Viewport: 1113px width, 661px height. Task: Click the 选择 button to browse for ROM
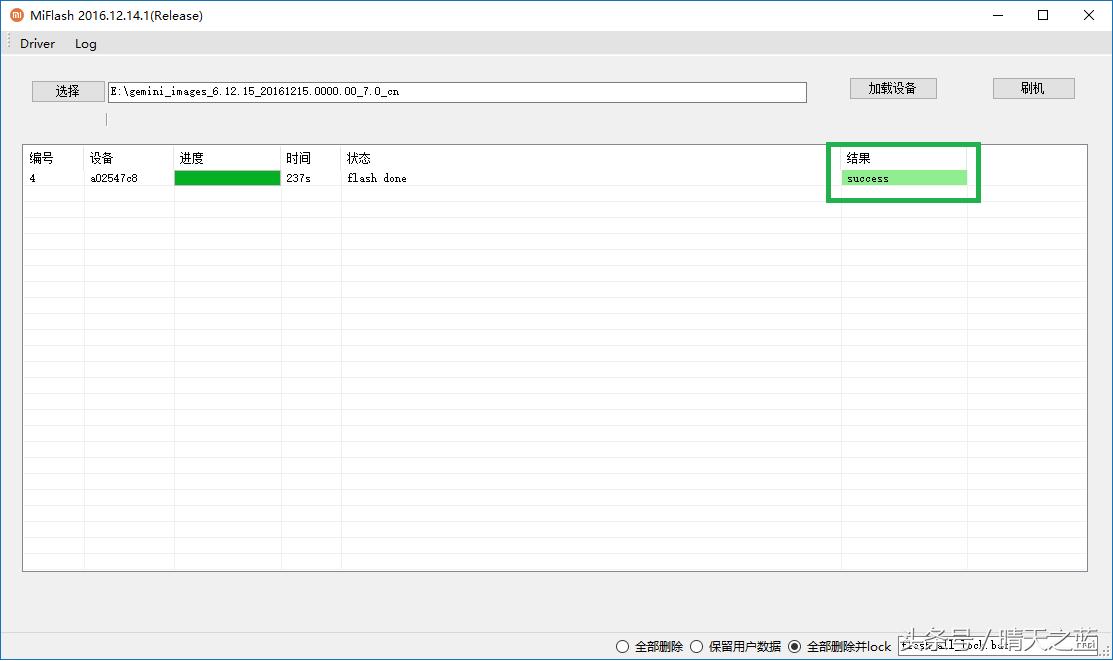(x=67, y=90)
